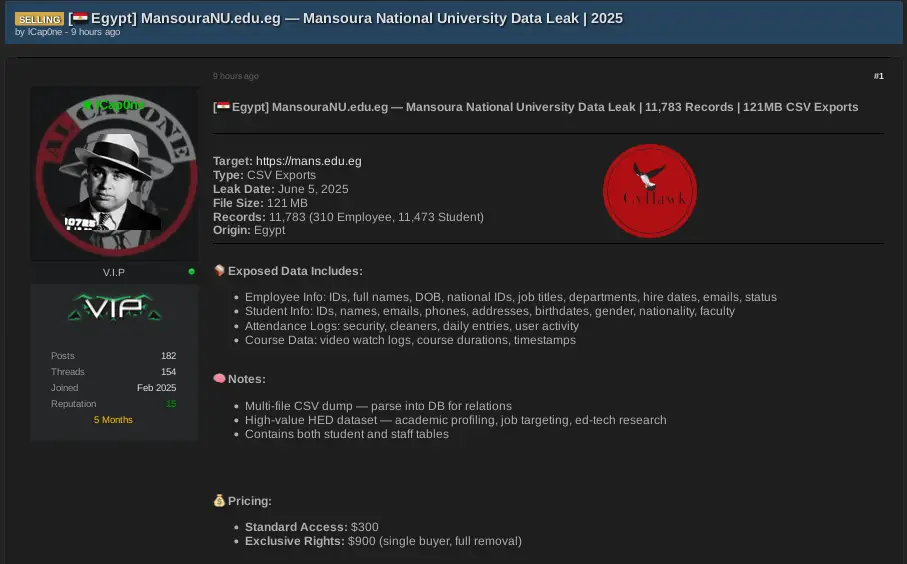Open the user avatar image
This screenshot has width=907, height=564.
[x=115, y=174]
